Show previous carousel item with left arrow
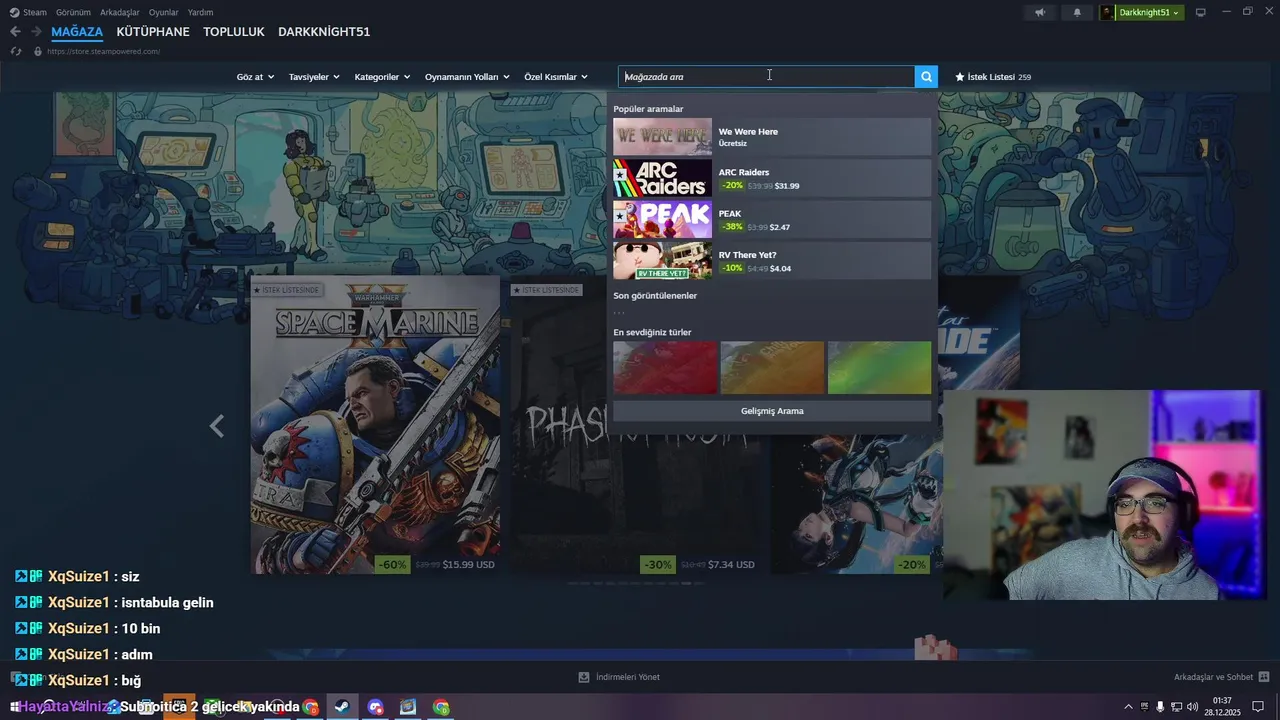Screen dimensions: 1280x720 click(x=216, y=426)
